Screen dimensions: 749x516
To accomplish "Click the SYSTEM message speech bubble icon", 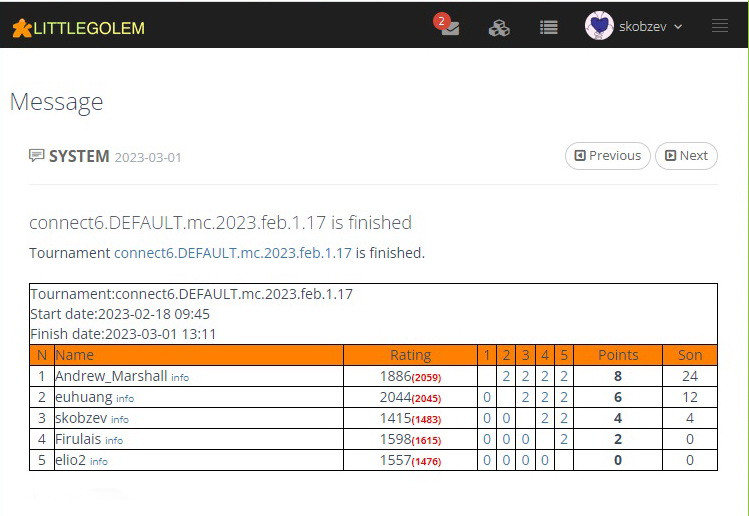I will (x=37, y=156).
